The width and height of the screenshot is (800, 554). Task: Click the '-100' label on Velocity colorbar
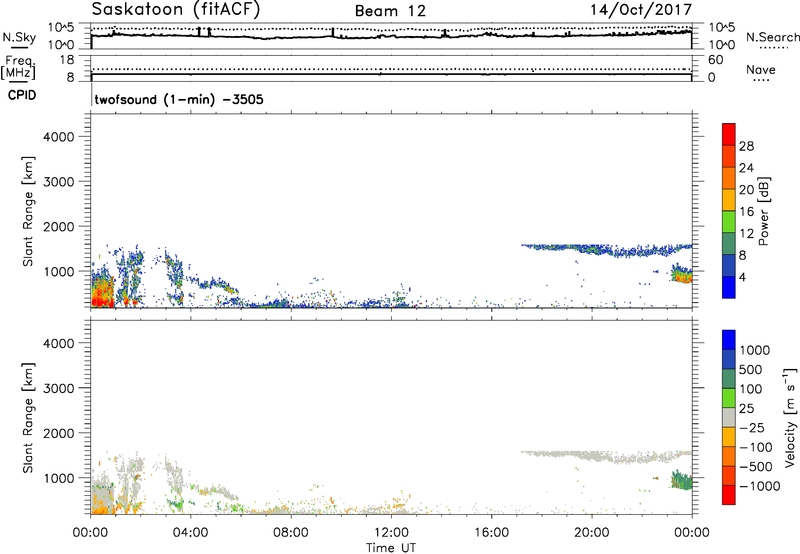[x=755, y=447]
